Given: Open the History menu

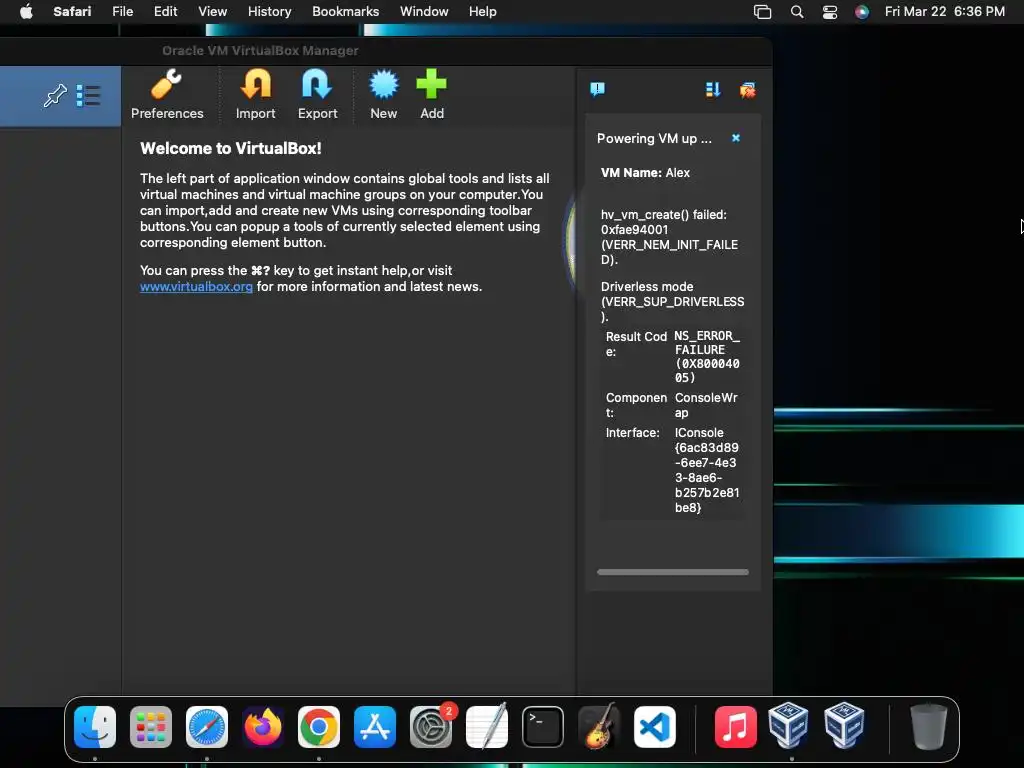Looking at the screenshot, I should pos(269,11).
